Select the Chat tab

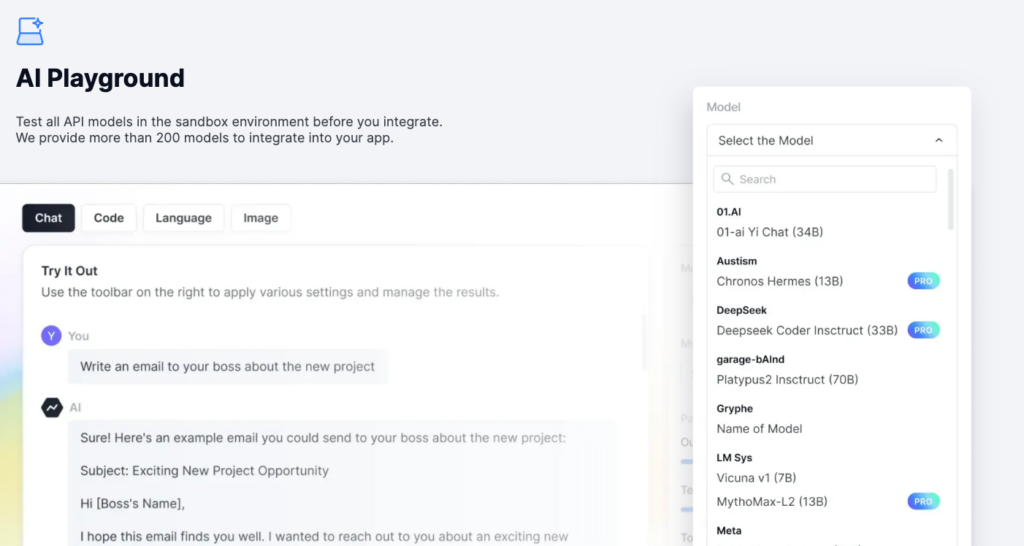48,218
